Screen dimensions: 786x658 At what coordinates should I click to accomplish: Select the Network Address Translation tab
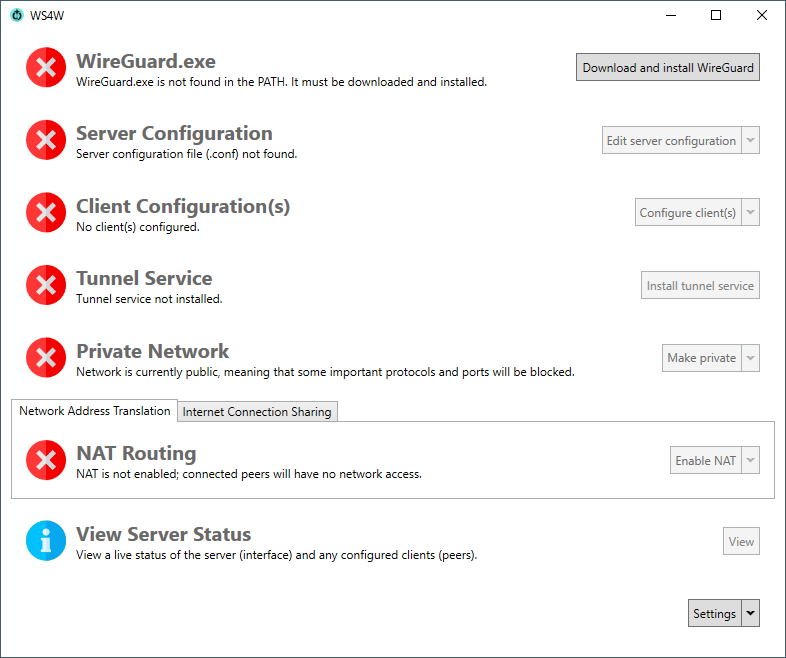coord(95,411)
